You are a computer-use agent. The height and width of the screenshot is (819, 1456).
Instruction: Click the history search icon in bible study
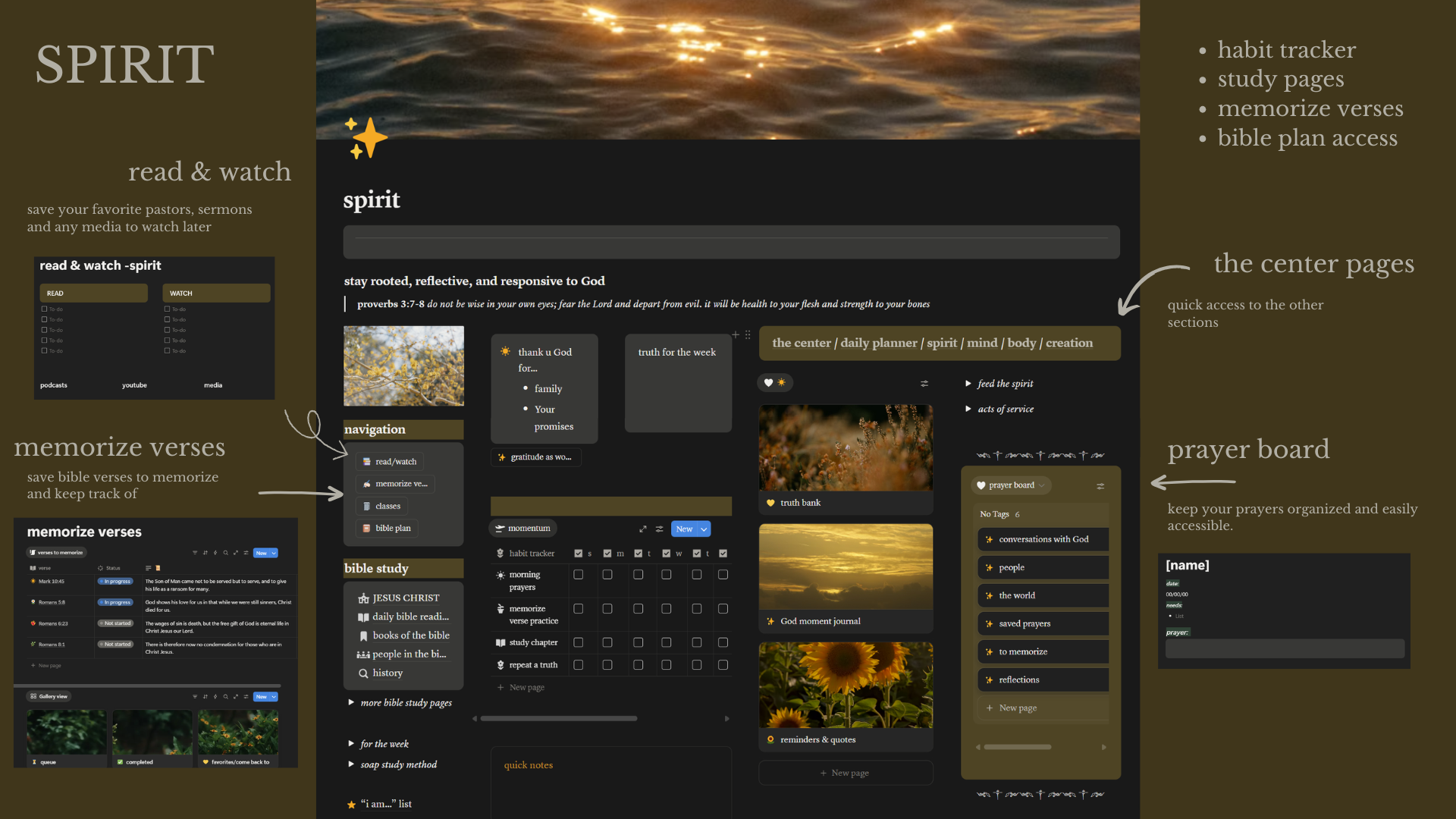(x=363, y=673)
